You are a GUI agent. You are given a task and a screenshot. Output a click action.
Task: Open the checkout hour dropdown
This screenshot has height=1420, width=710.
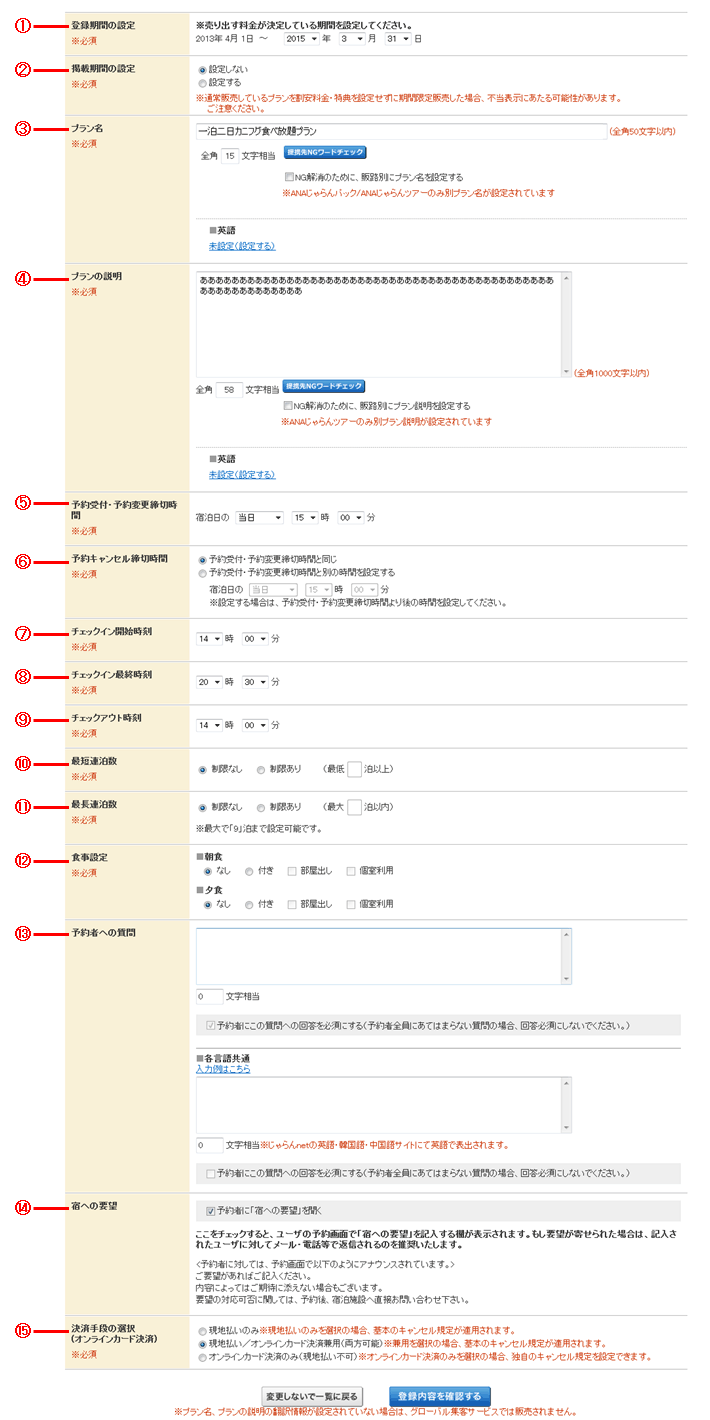210,725
